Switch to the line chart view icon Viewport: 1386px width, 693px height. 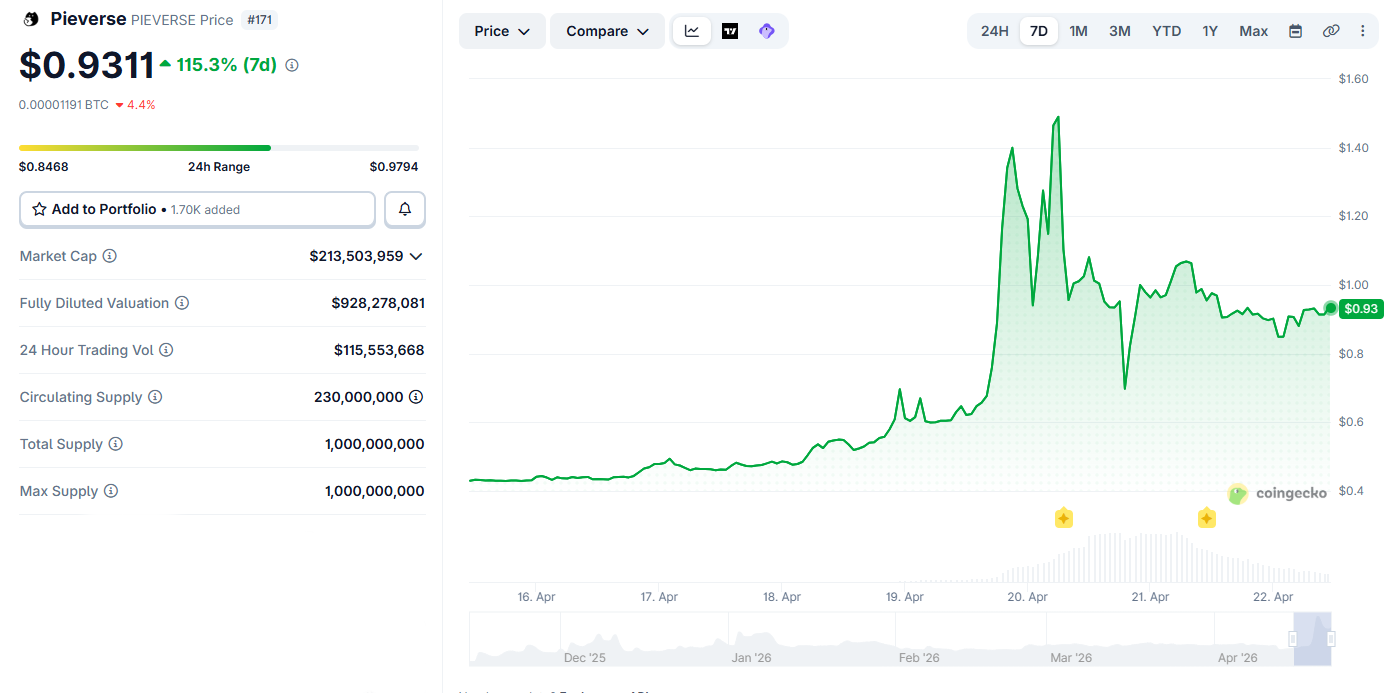click(692, 31)
